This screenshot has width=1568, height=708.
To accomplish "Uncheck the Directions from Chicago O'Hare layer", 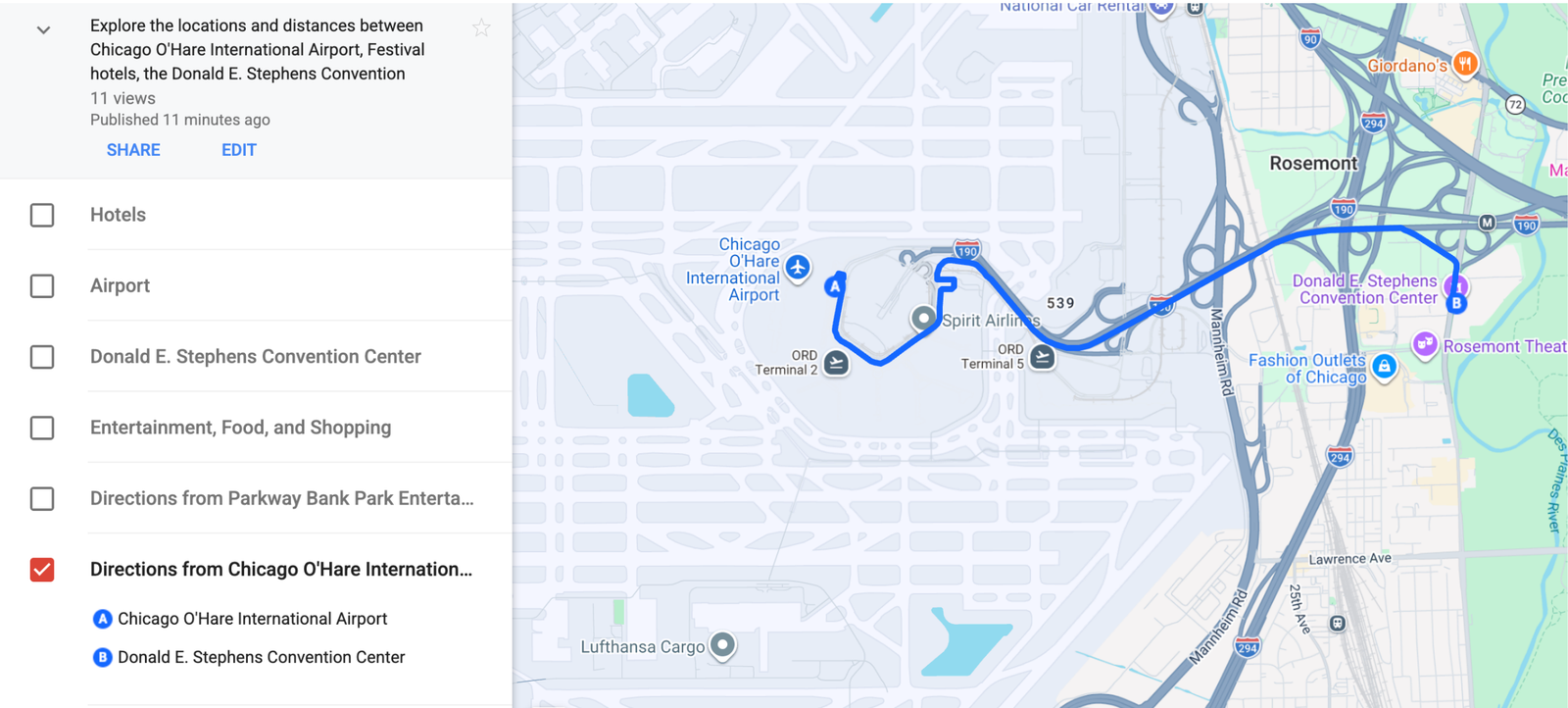I will (42, 570).
